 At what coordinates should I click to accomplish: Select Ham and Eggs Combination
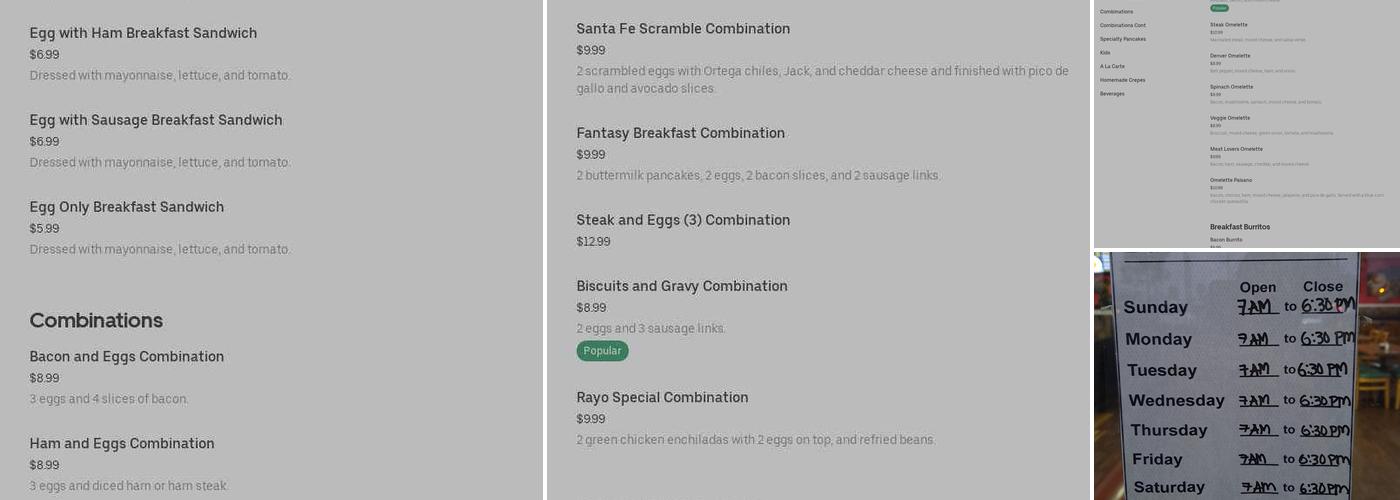[x=122, y=444]
